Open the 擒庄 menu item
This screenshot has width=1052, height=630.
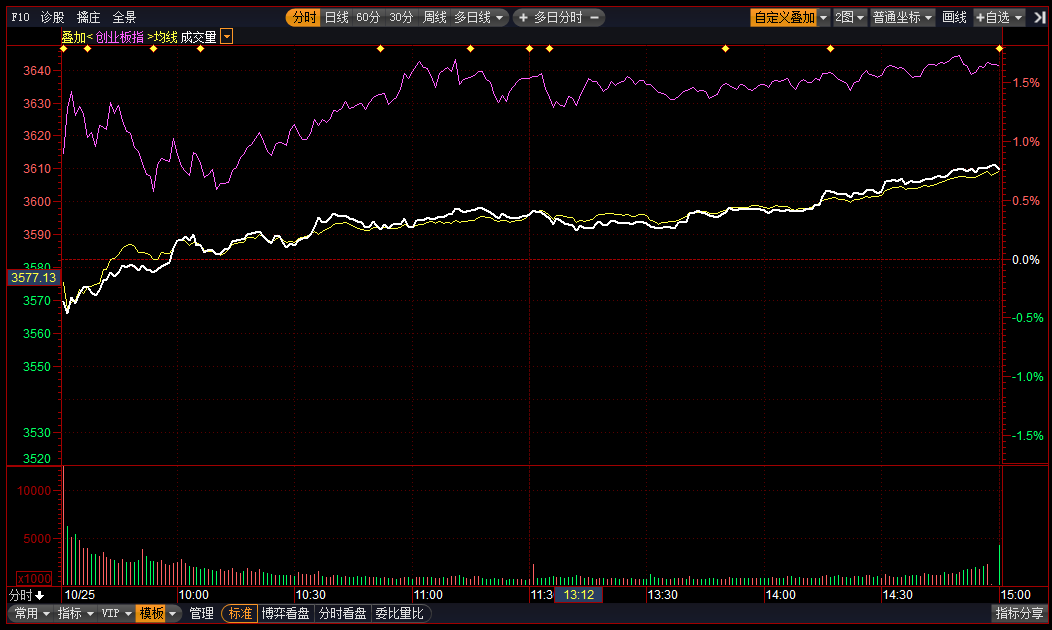pos(88,17)
